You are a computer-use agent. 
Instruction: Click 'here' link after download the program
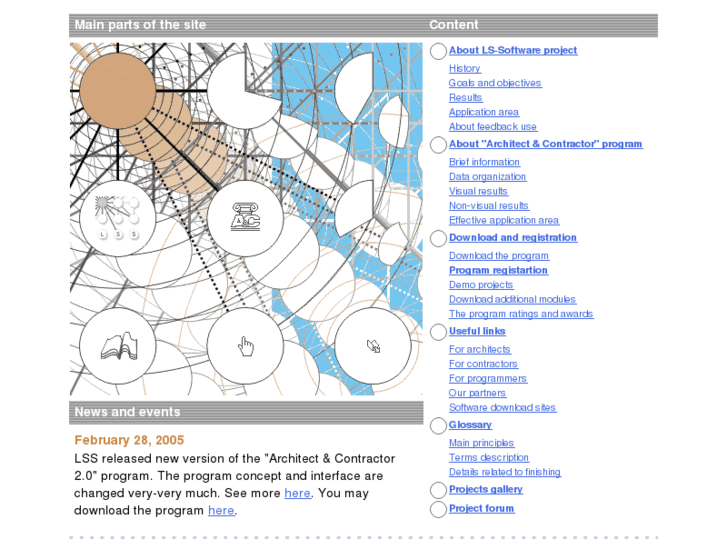coord(221,510)
